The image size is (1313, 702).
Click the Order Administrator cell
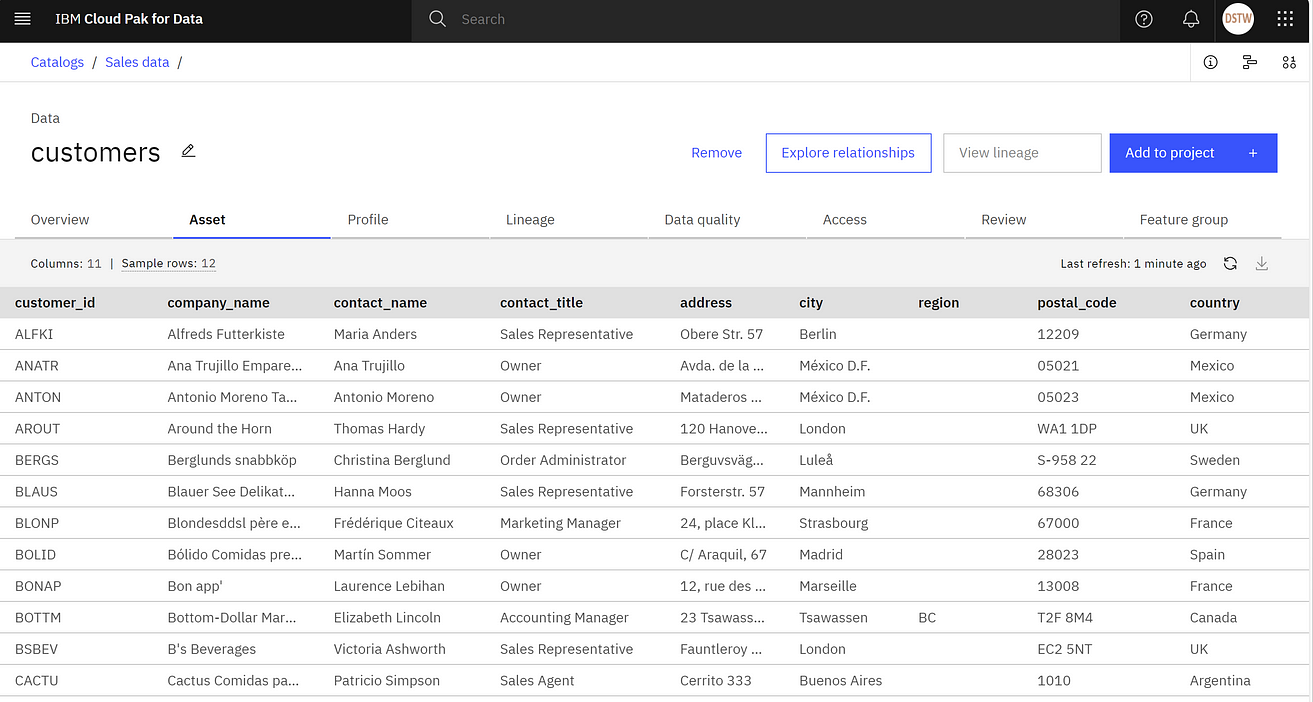(x=563, y=460)
